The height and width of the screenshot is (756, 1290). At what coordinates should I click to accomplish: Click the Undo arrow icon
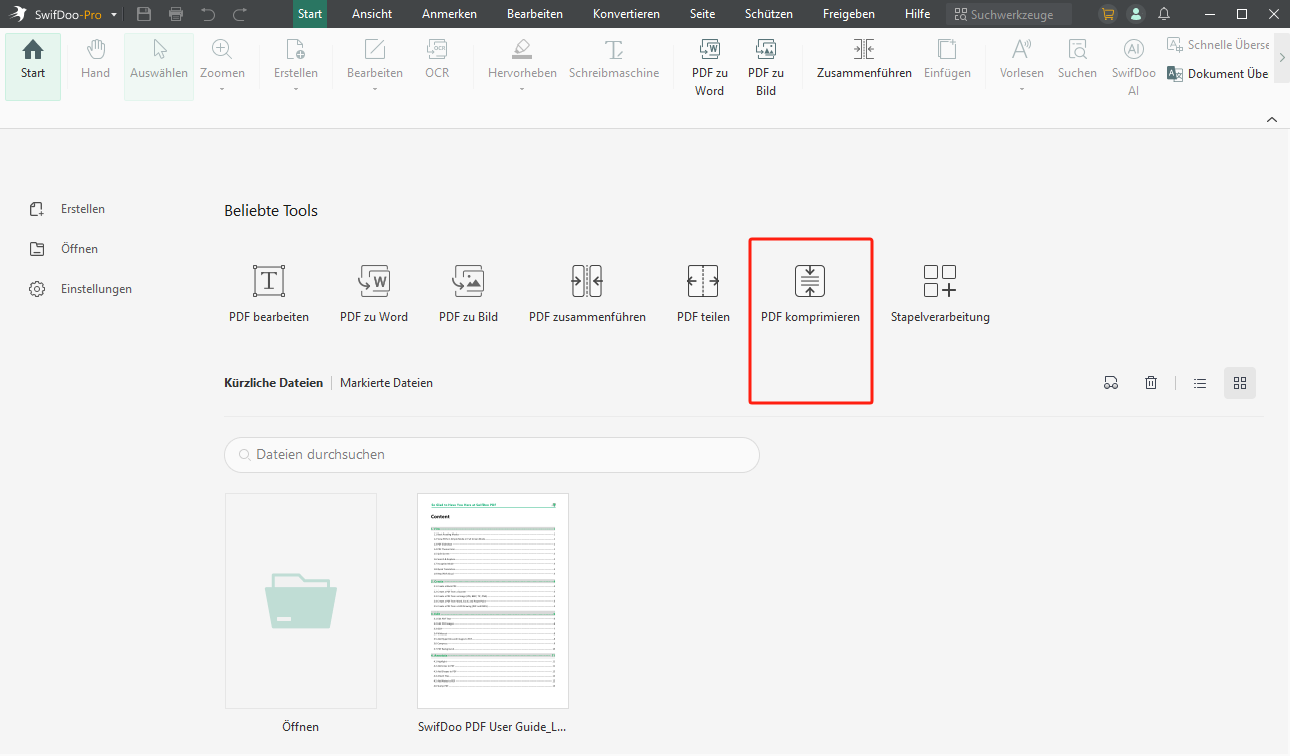[x=208, y=14]
